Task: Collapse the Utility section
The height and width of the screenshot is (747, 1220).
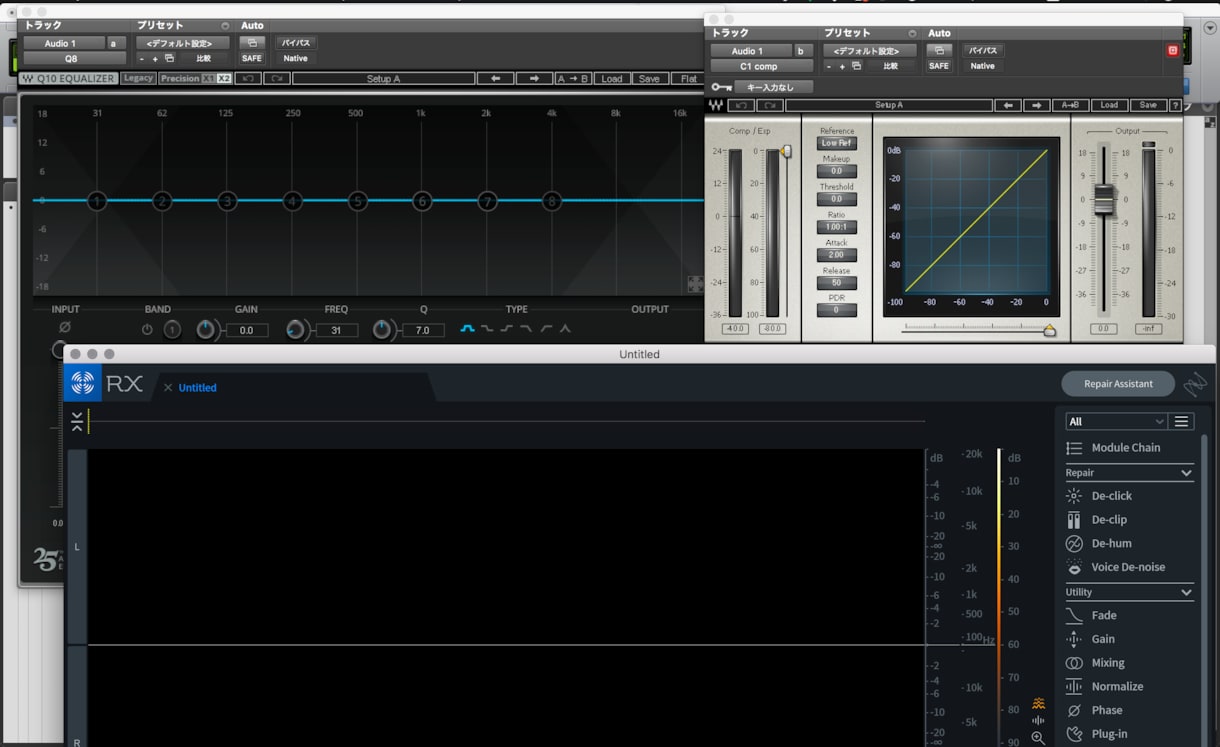Action: click(1187, 592)
